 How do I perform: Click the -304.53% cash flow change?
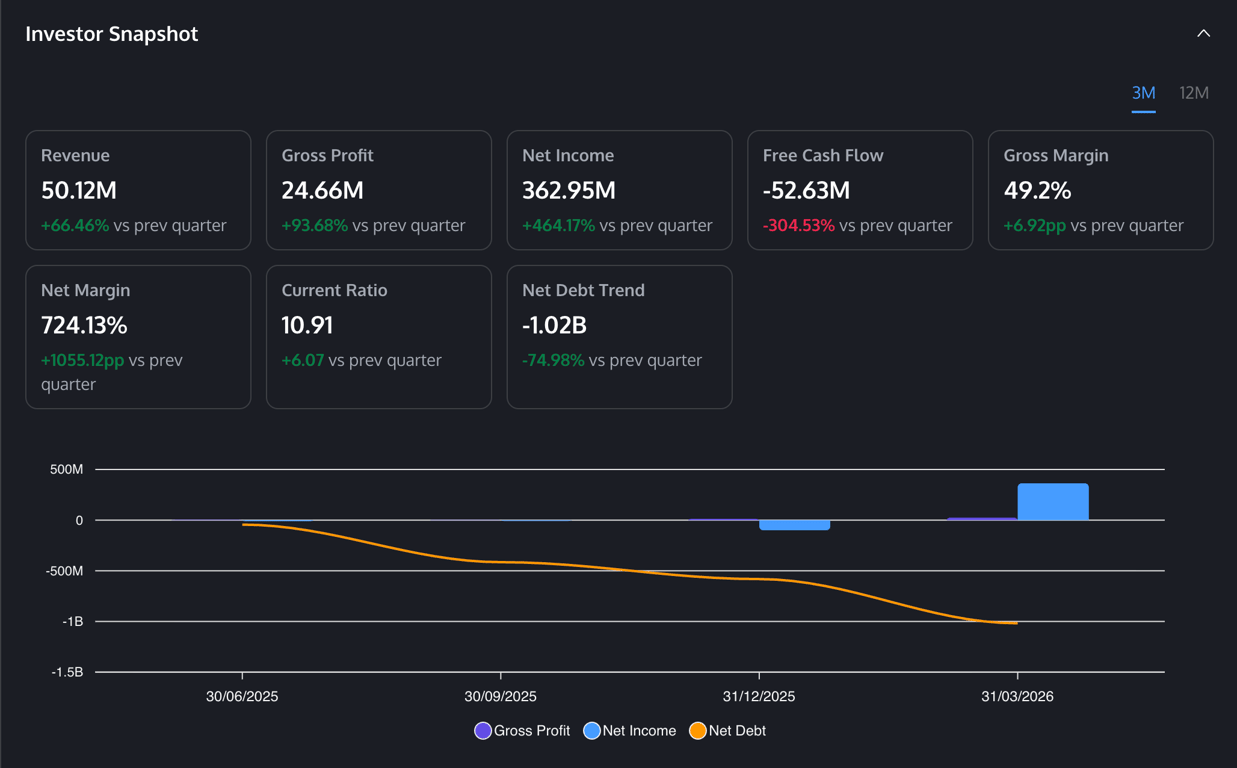click(x=799, y=225)
